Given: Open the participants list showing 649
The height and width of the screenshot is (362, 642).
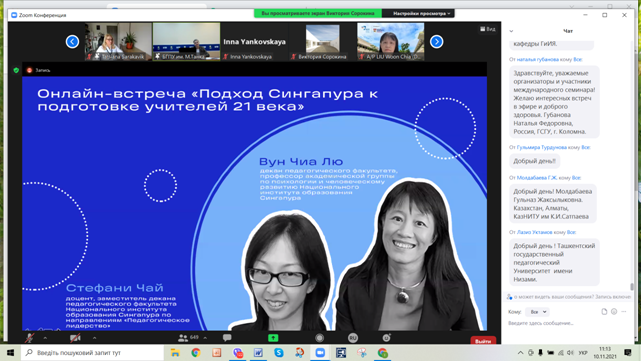Looking at the screenshot, I should (x=188, y=338).
